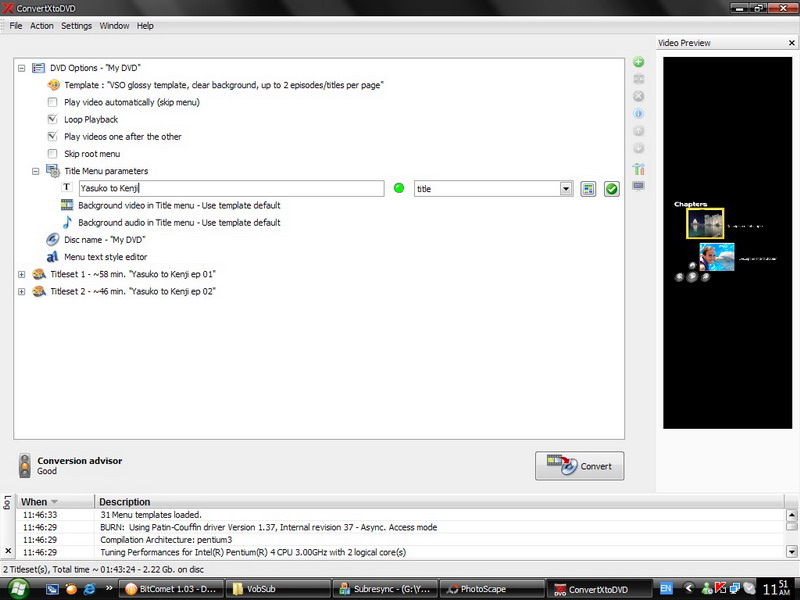Switch to Subresync taskbar button
The image size is (800, 600).
click(385, 589)
